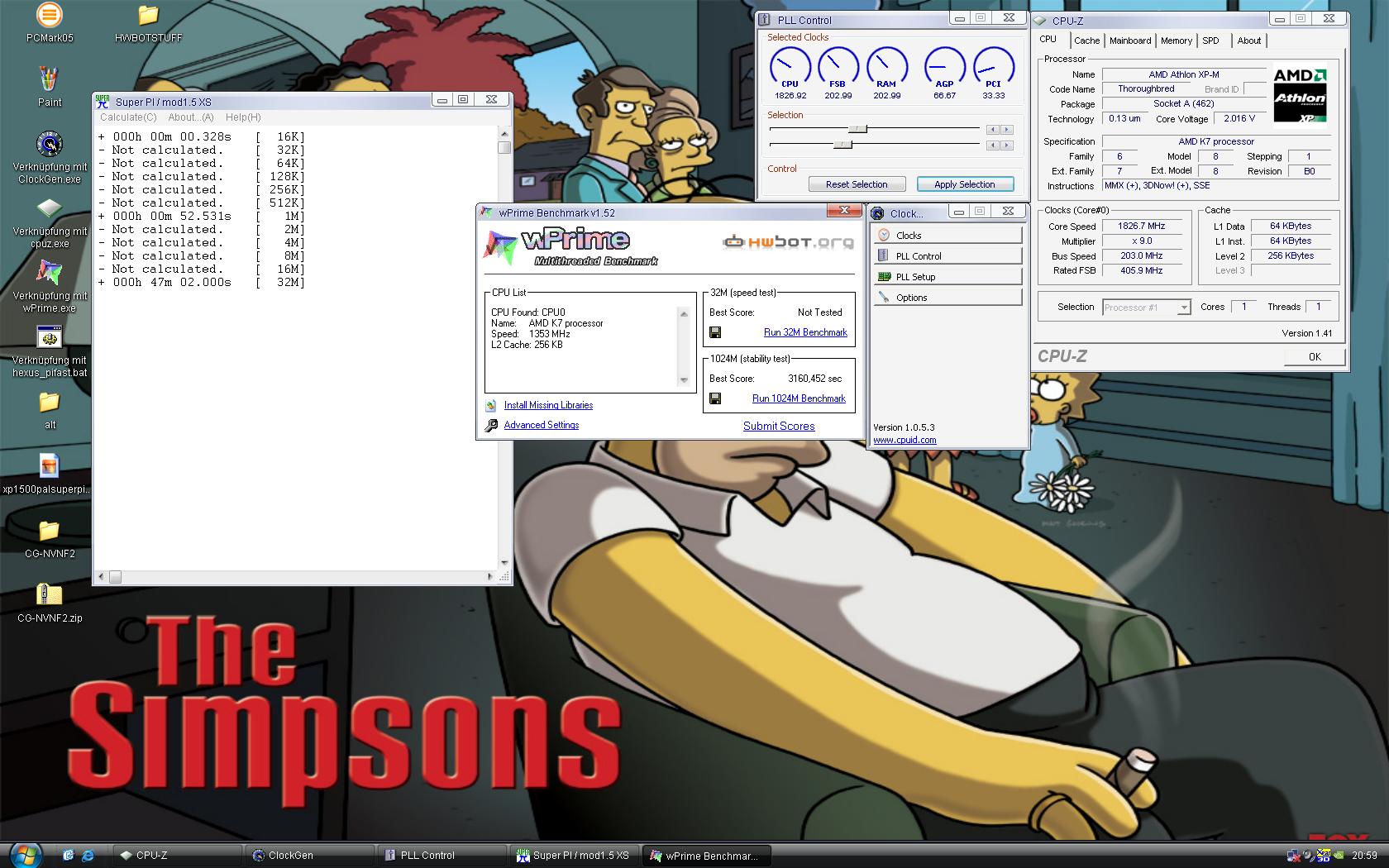Click the Super PI vertical scrollbar up arrow

tap(504, 133)
